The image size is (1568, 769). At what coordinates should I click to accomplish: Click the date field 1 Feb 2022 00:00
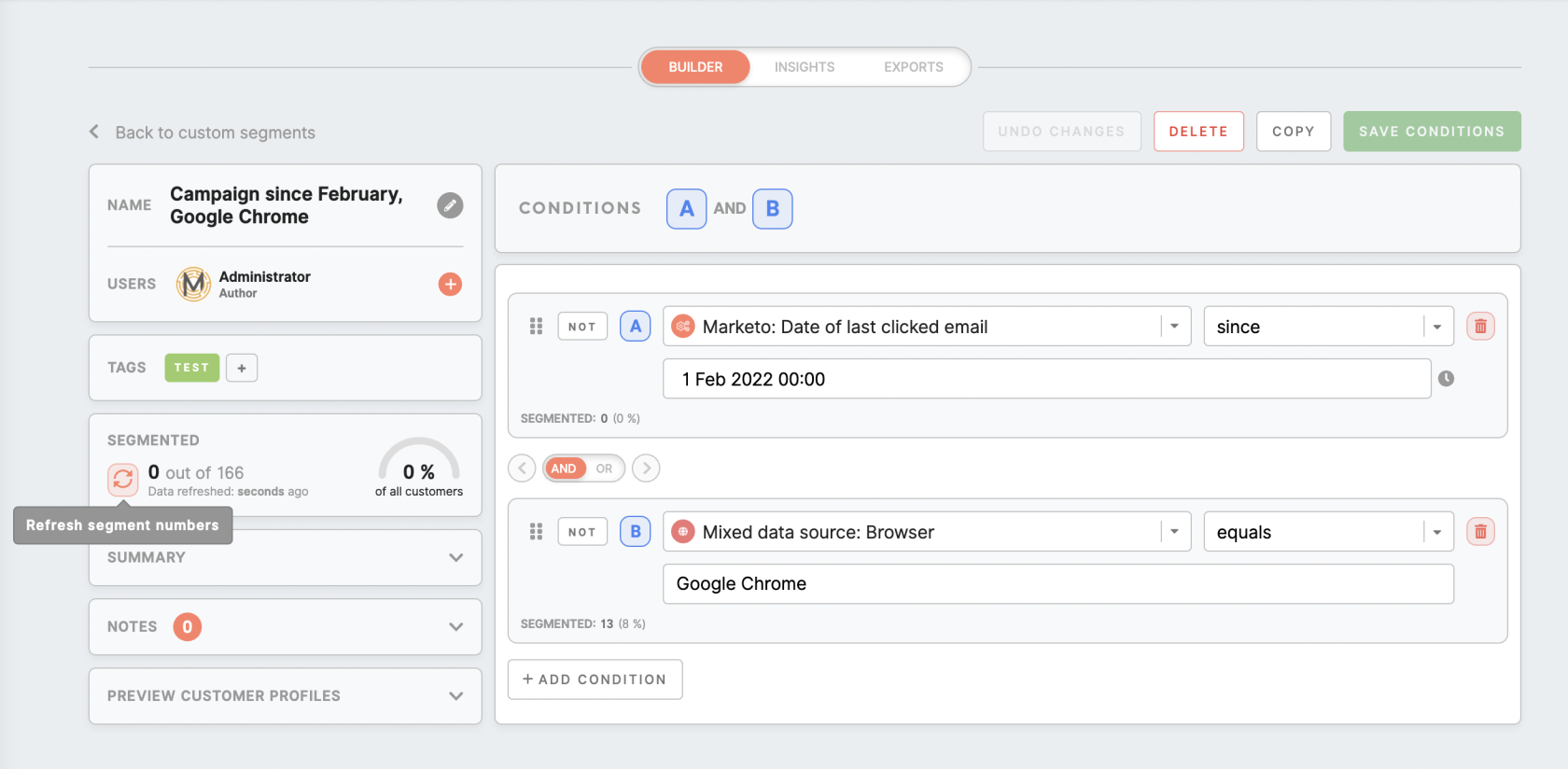coord(1047,379)
